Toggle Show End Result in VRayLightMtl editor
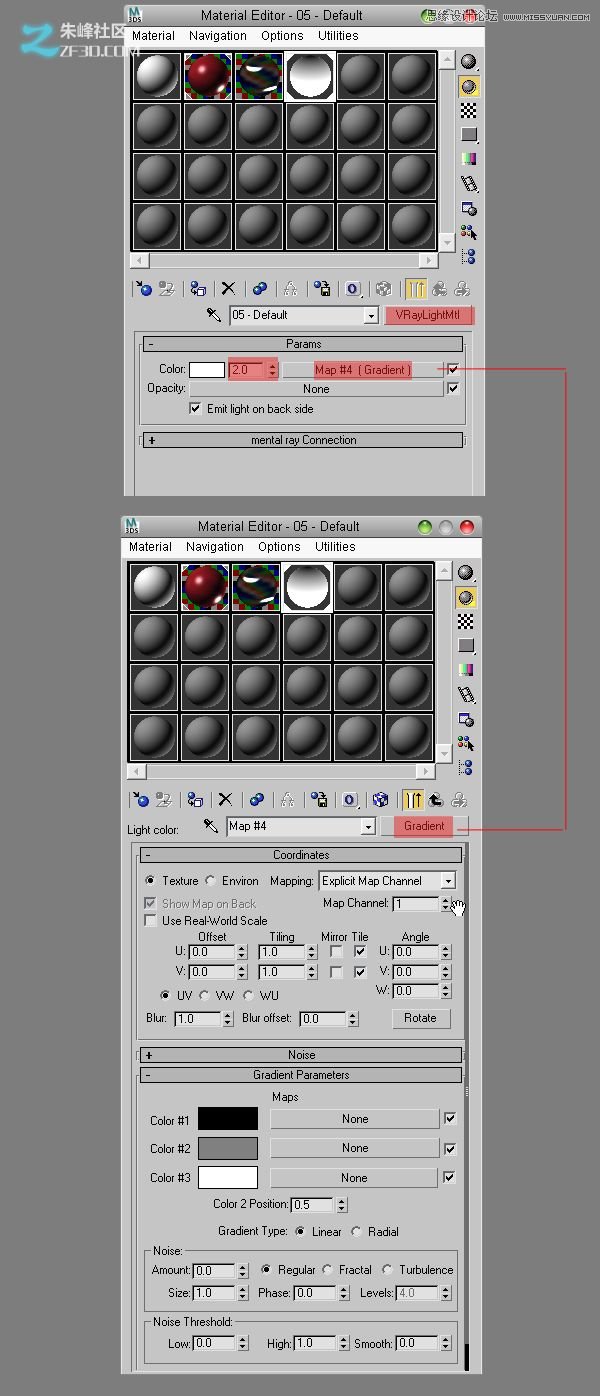The image size is (600, 1396). (x=415, y=289)
